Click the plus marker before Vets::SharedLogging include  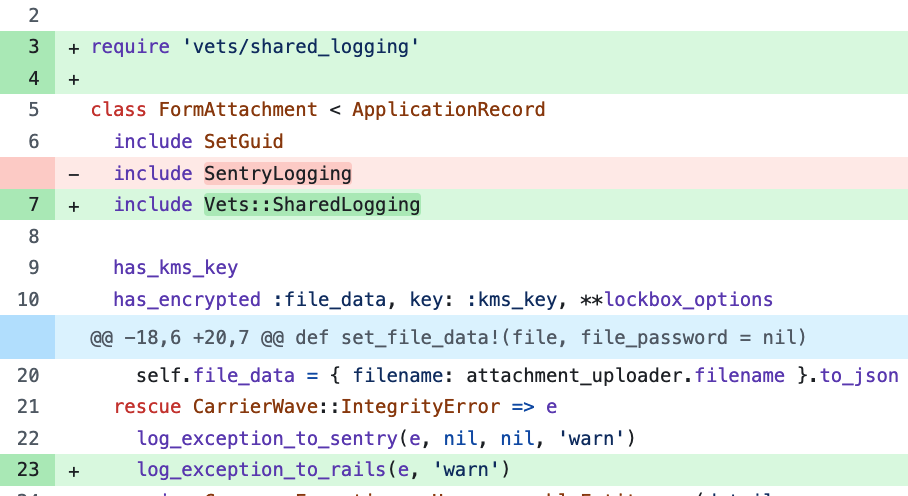(73, 205)
